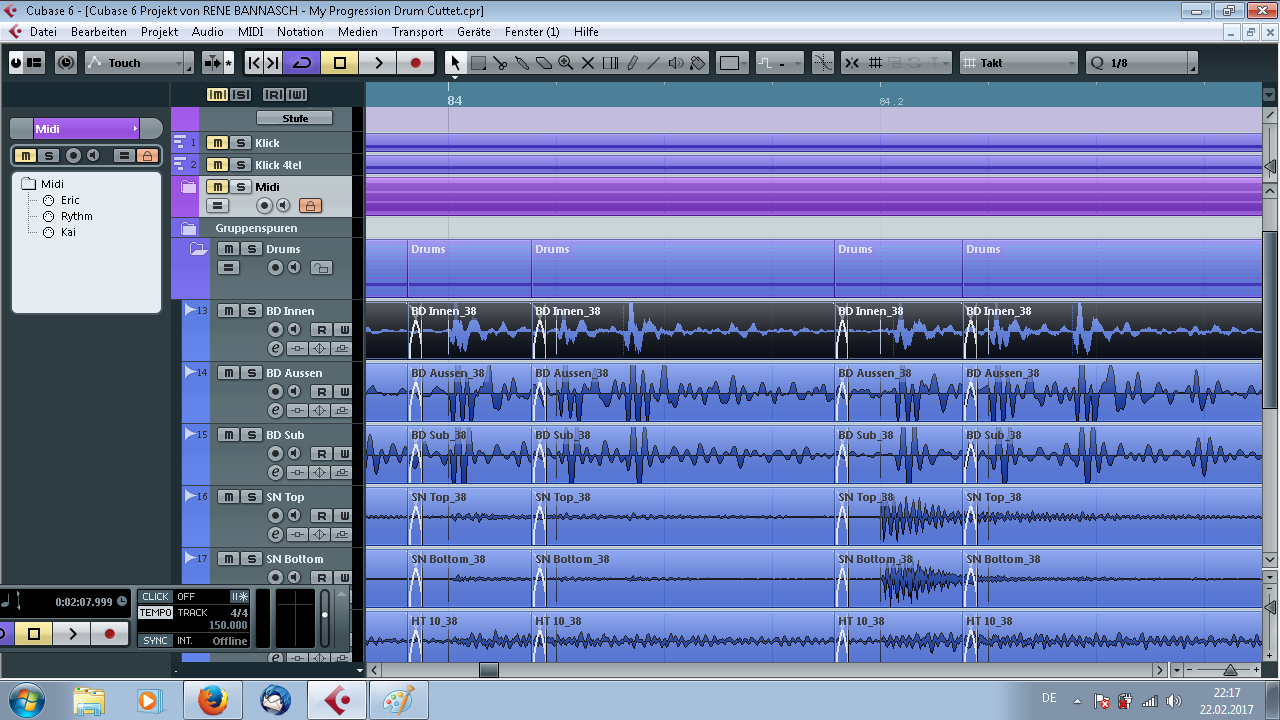This screenshot has width=1280, height=720.
Task: Solo the Klick 4tel track
Action: tap(240, 165)
